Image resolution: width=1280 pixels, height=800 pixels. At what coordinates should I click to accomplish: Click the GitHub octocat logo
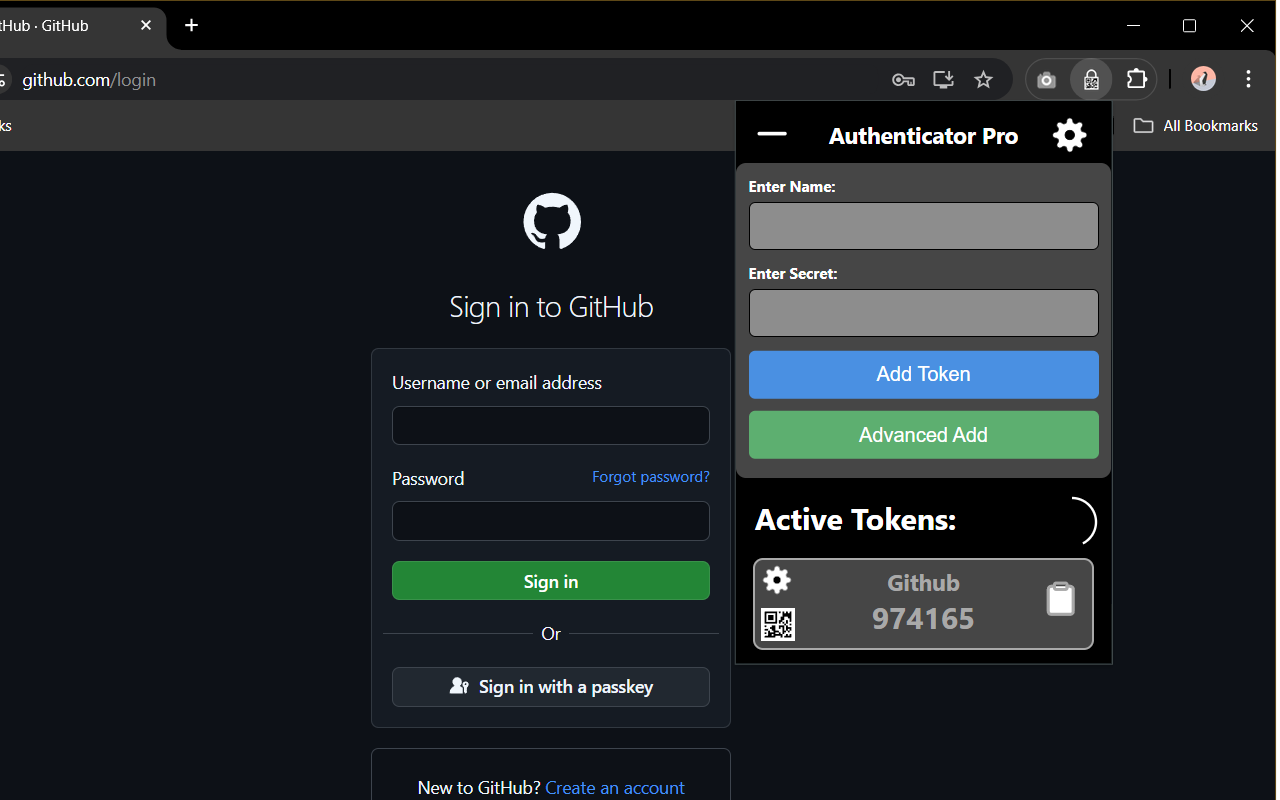tap(551, 221)
